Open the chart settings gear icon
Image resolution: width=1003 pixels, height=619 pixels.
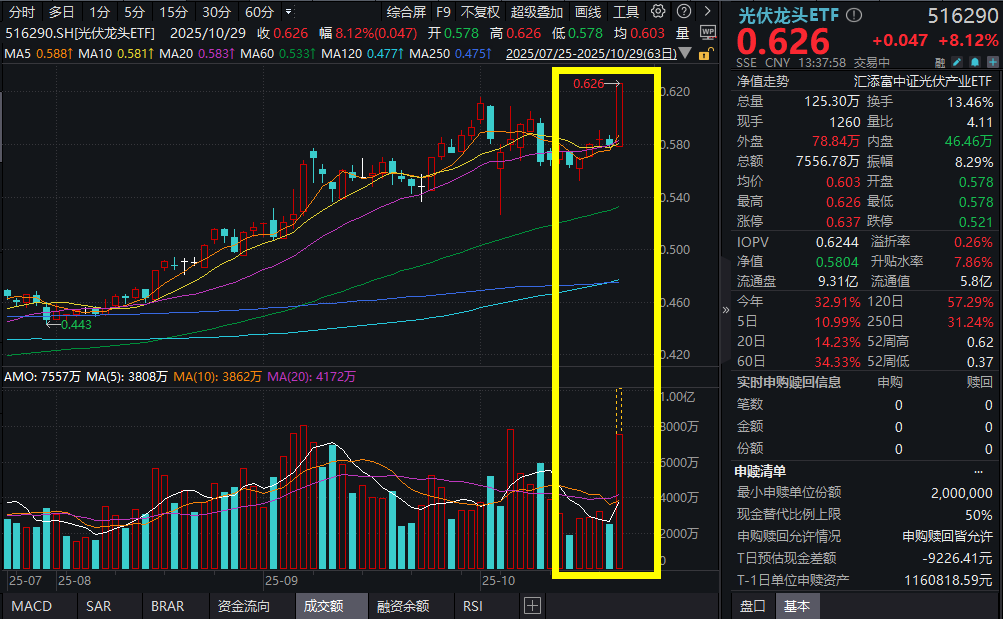click(x=657, y=13)
